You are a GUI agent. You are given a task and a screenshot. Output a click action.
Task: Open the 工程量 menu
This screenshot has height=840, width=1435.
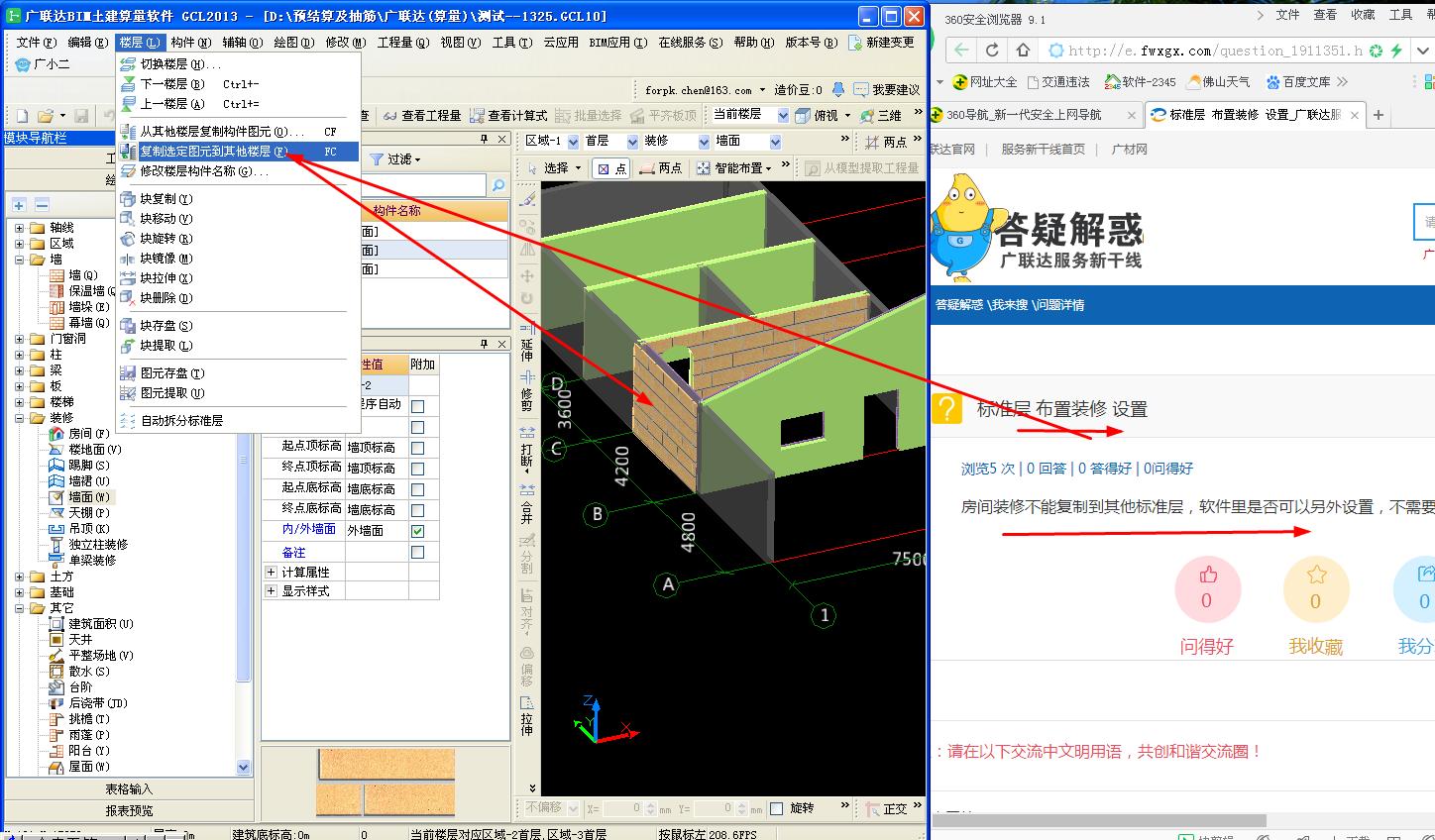403,43
